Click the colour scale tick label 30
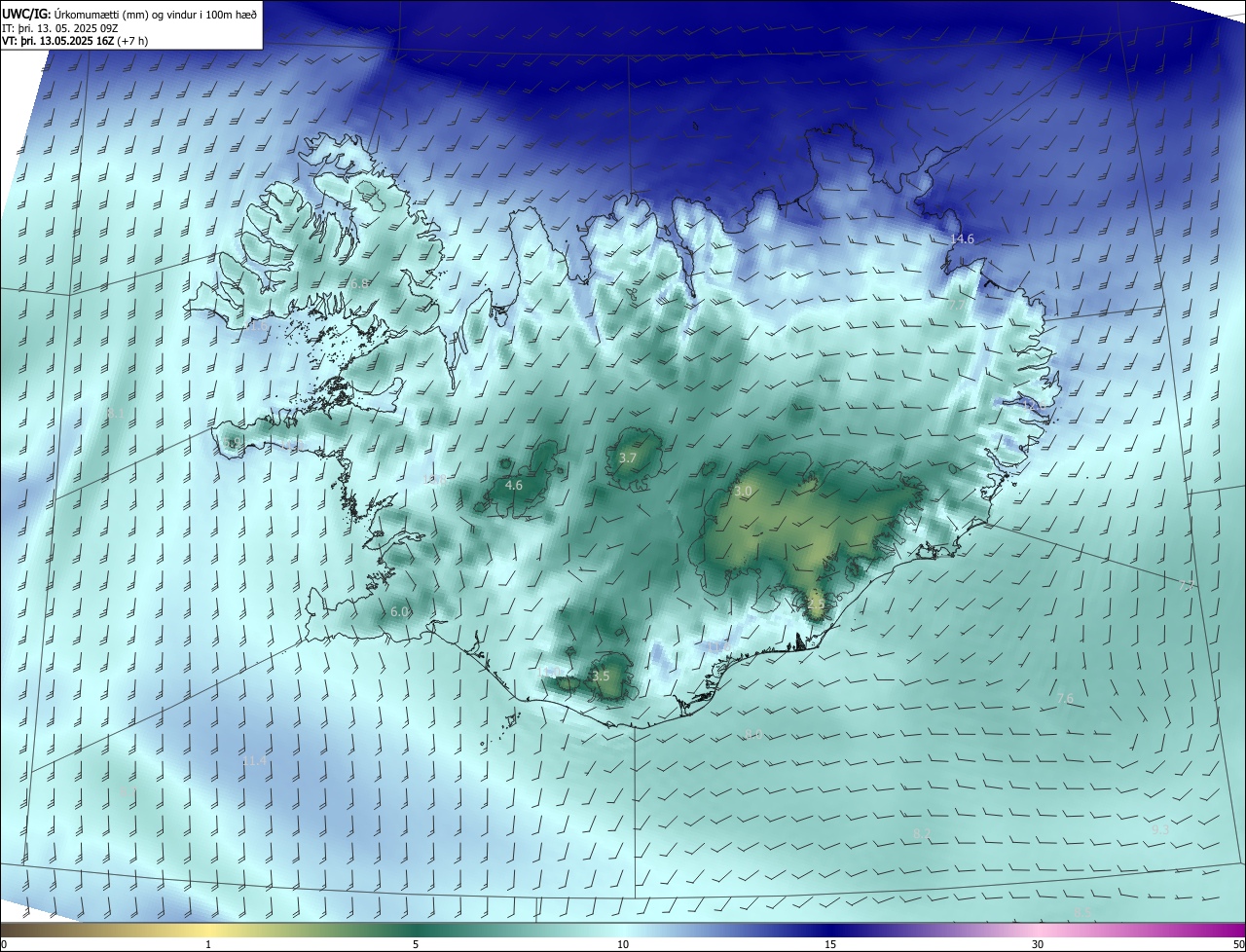 (x=1038, y=944)
